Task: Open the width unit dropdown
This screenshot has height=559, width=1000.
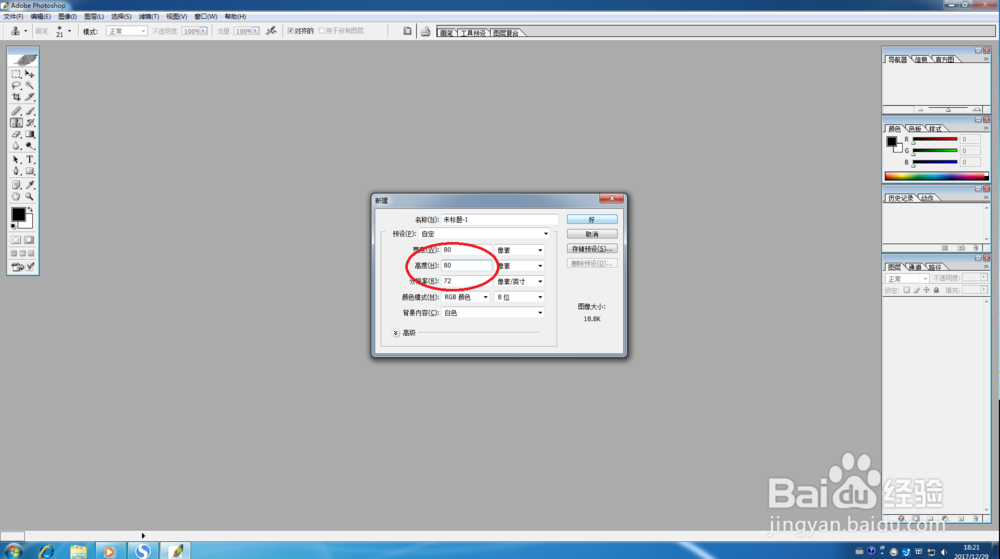Action: point(520,250)
